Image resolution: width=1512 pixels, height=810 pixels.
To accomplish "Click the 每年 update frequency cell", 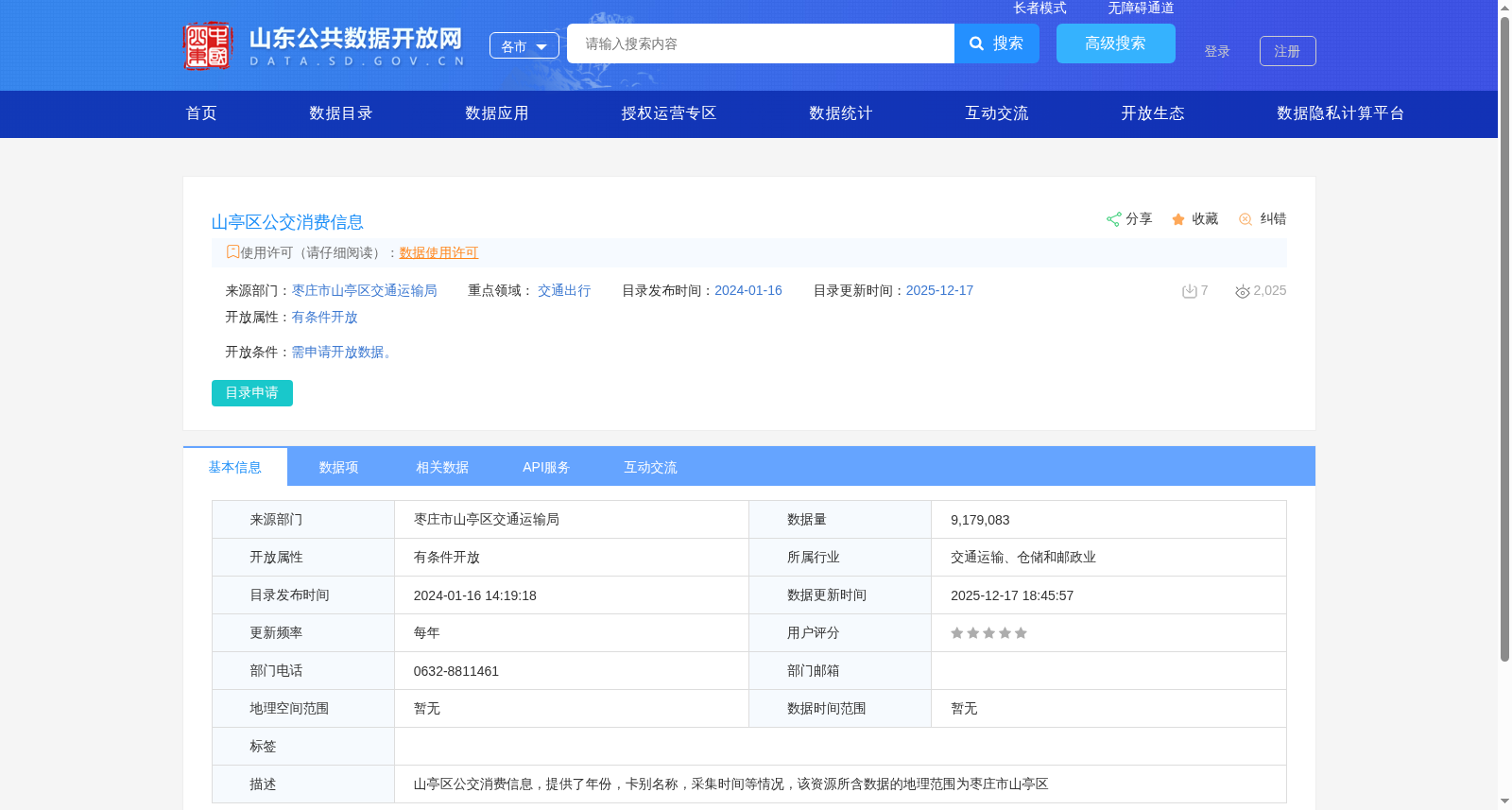I will 572,633.
